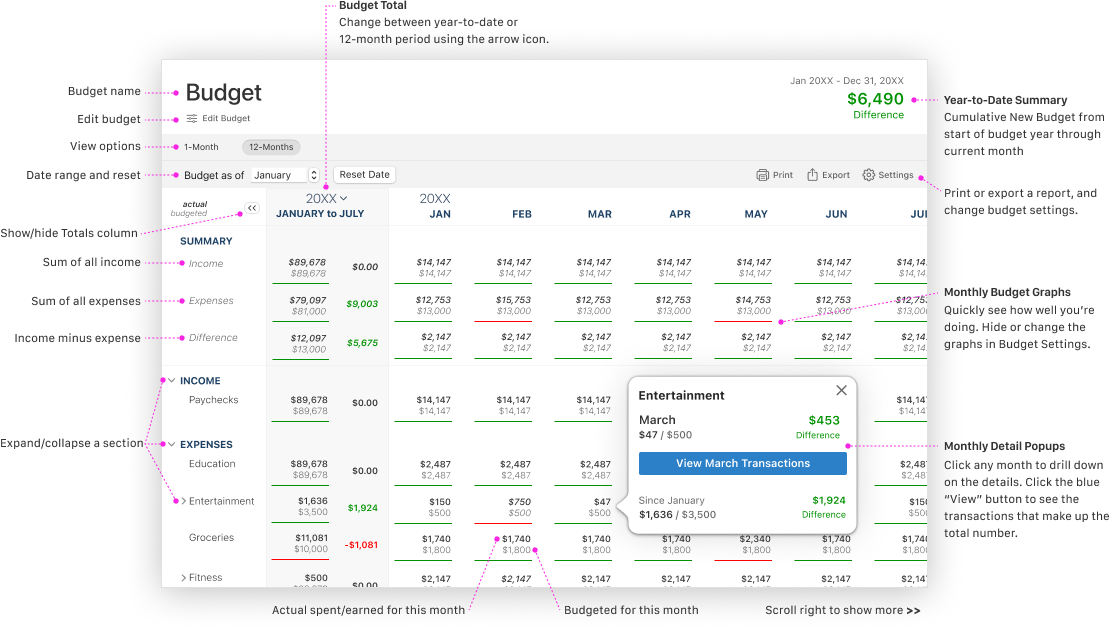Screen dimensions: 1112x629
Task: Click the Print icon
Action: click(763, 175)
